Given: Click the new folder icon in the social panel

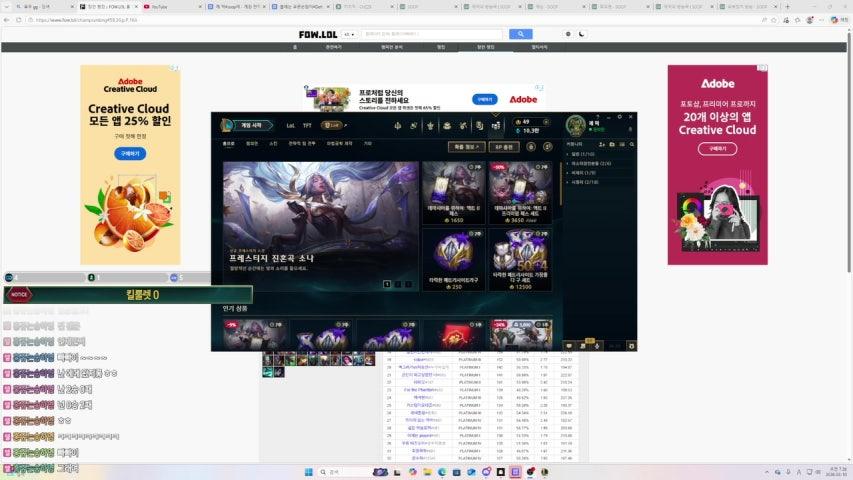Looking at the screenshot, I should [x=612, y=144].
